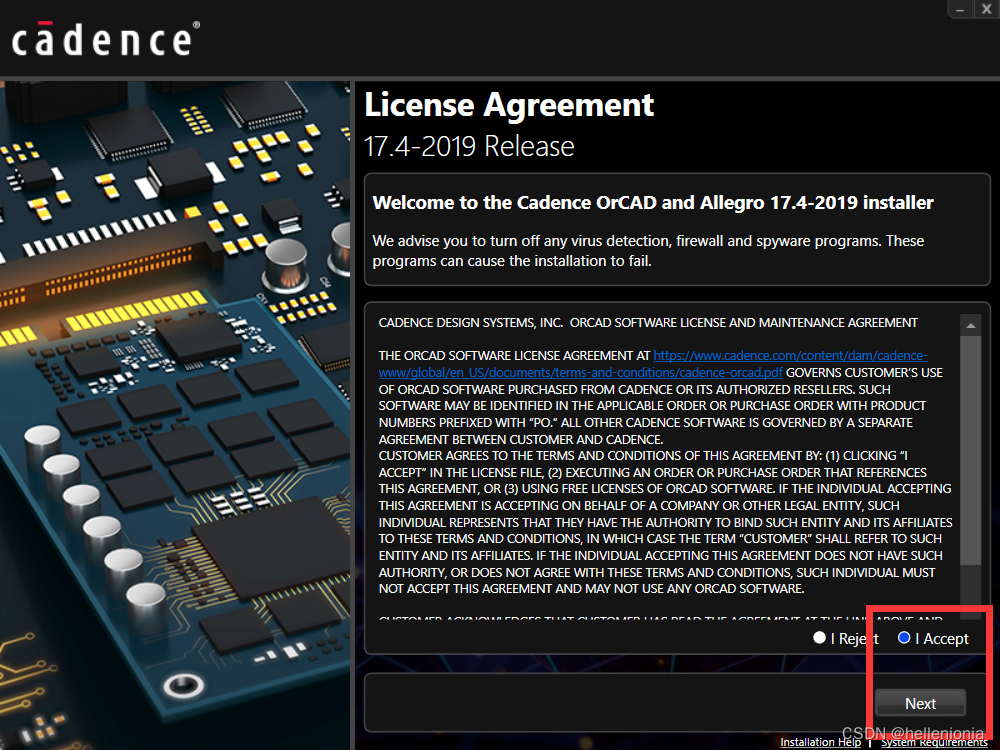Click the license text scroll-up arrow
This screenshot has width=1000, height=750.
(x=971, y=326)
